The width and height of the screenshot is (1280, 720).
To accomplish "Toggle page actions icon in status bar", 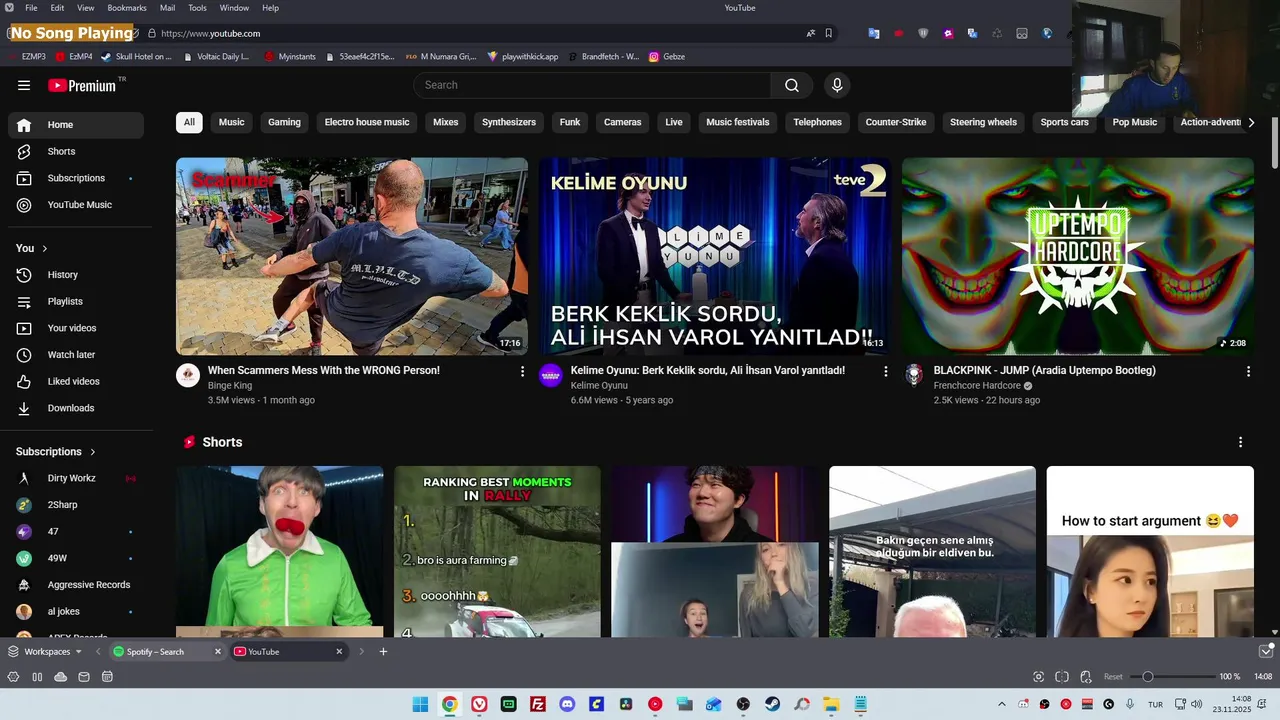I will coord(1086,677).
